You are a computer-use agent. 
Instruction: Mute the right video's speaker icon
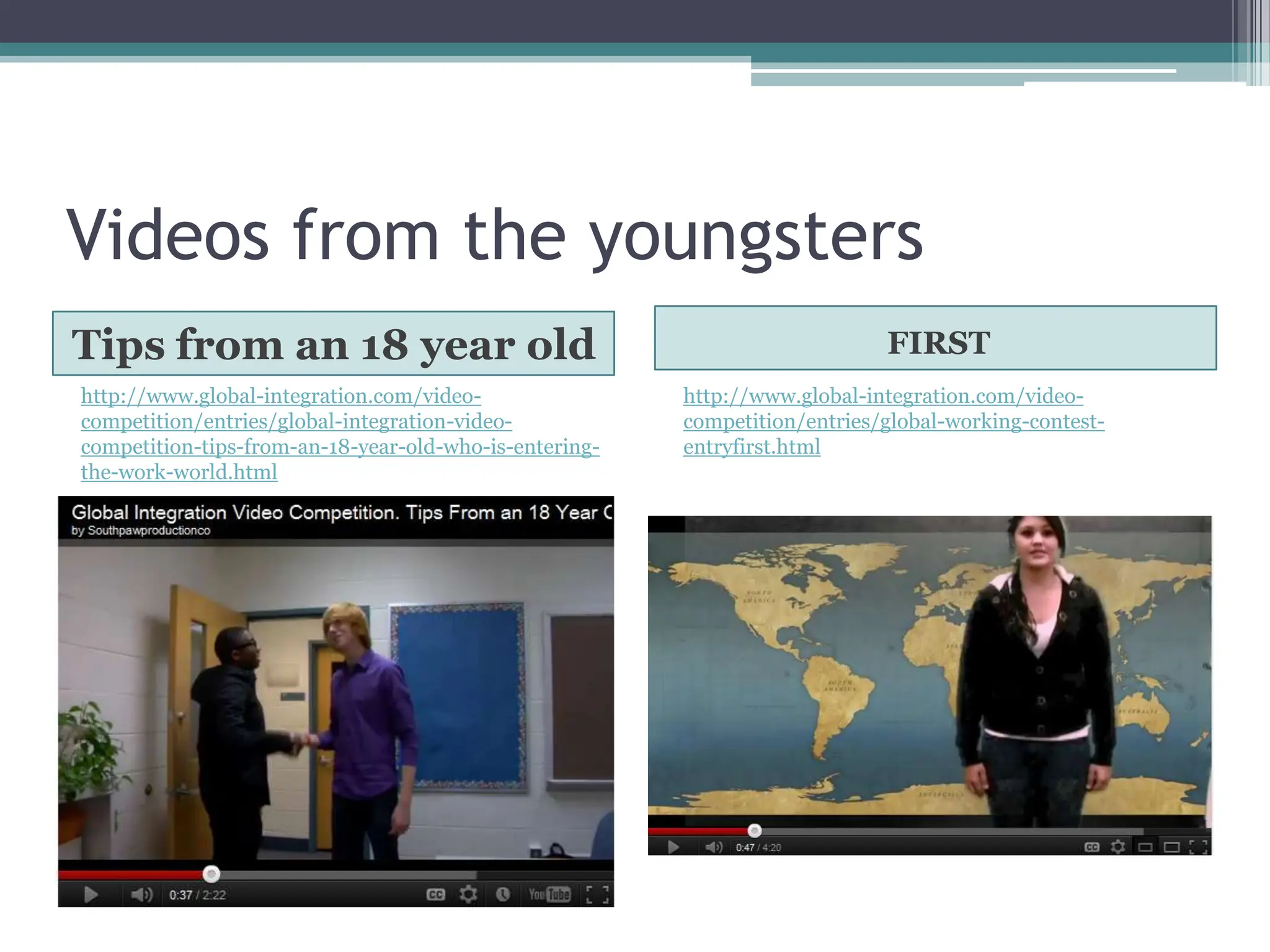pos(714,847)
